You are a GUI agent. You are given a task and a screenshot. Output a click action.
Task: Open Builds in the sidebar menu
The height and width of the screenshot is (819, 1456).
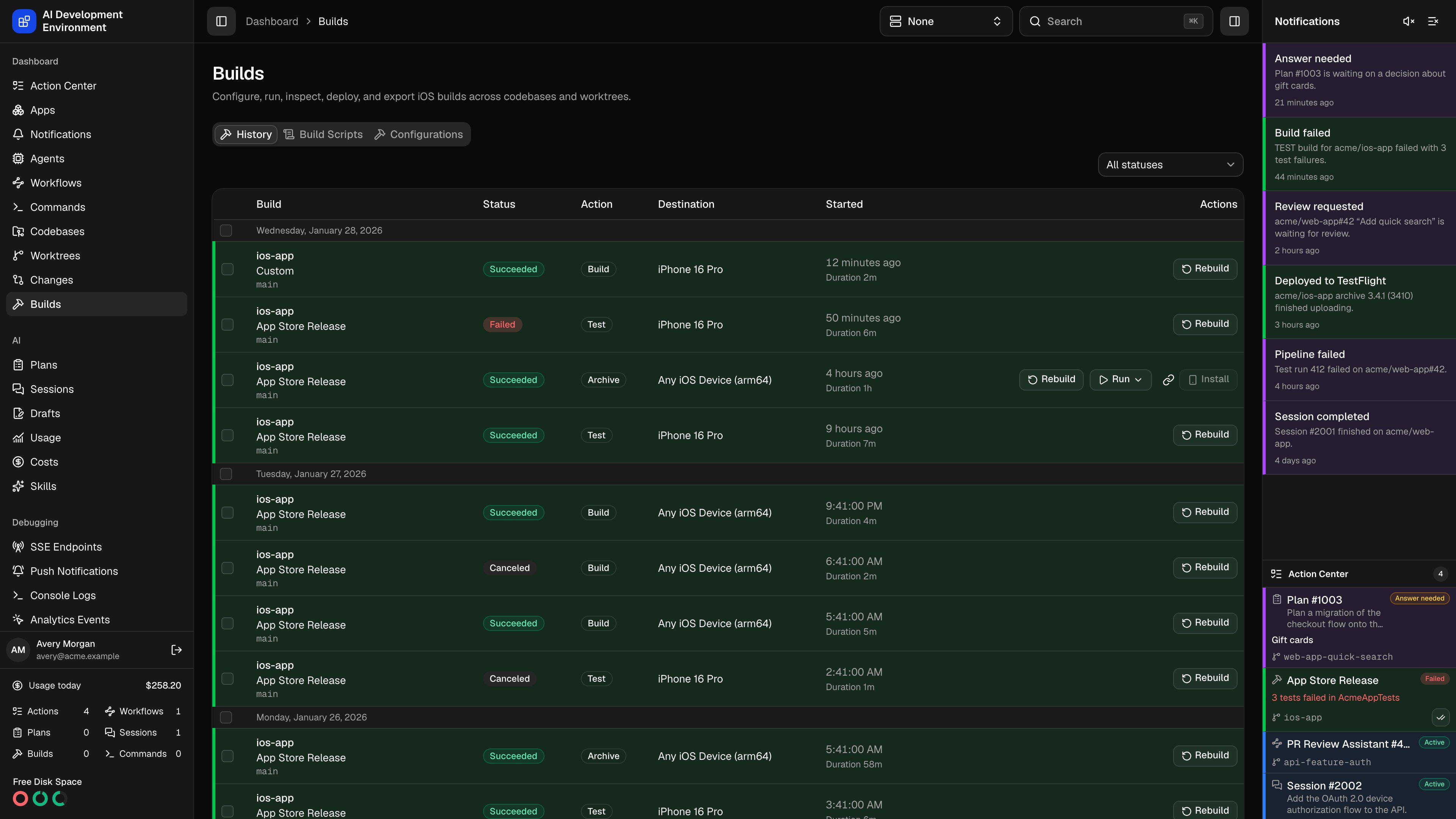pos(97,304)
